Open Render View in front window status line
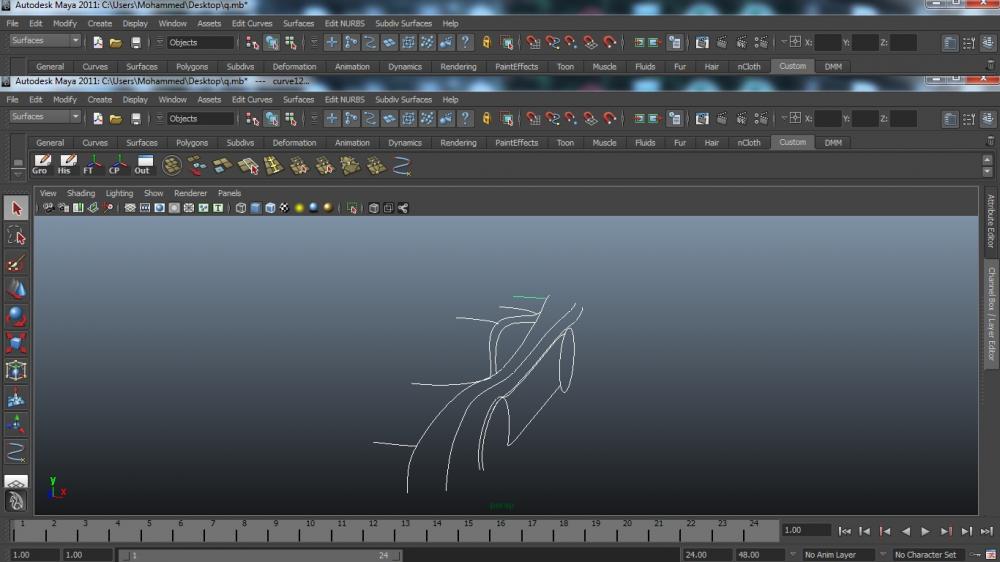 pyautogui.click(x=702, y=119)
